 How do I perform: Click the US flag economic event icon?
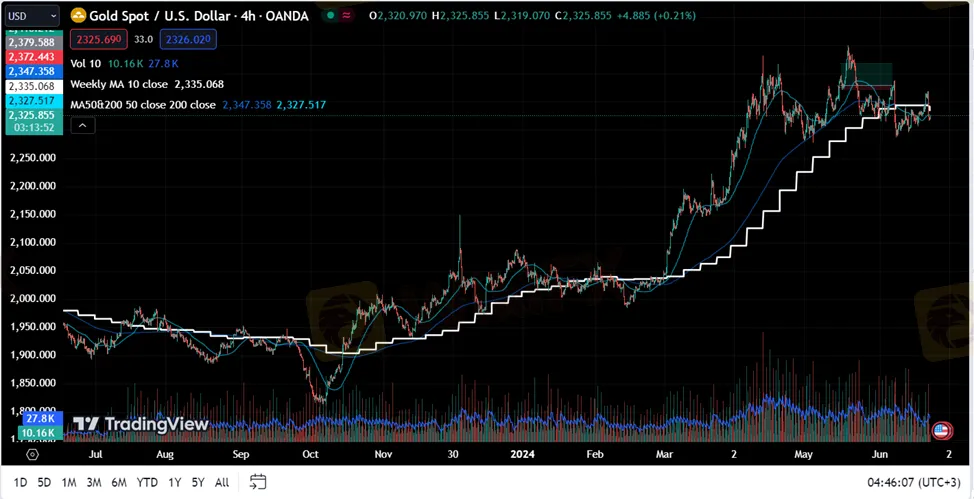(941, 429)
